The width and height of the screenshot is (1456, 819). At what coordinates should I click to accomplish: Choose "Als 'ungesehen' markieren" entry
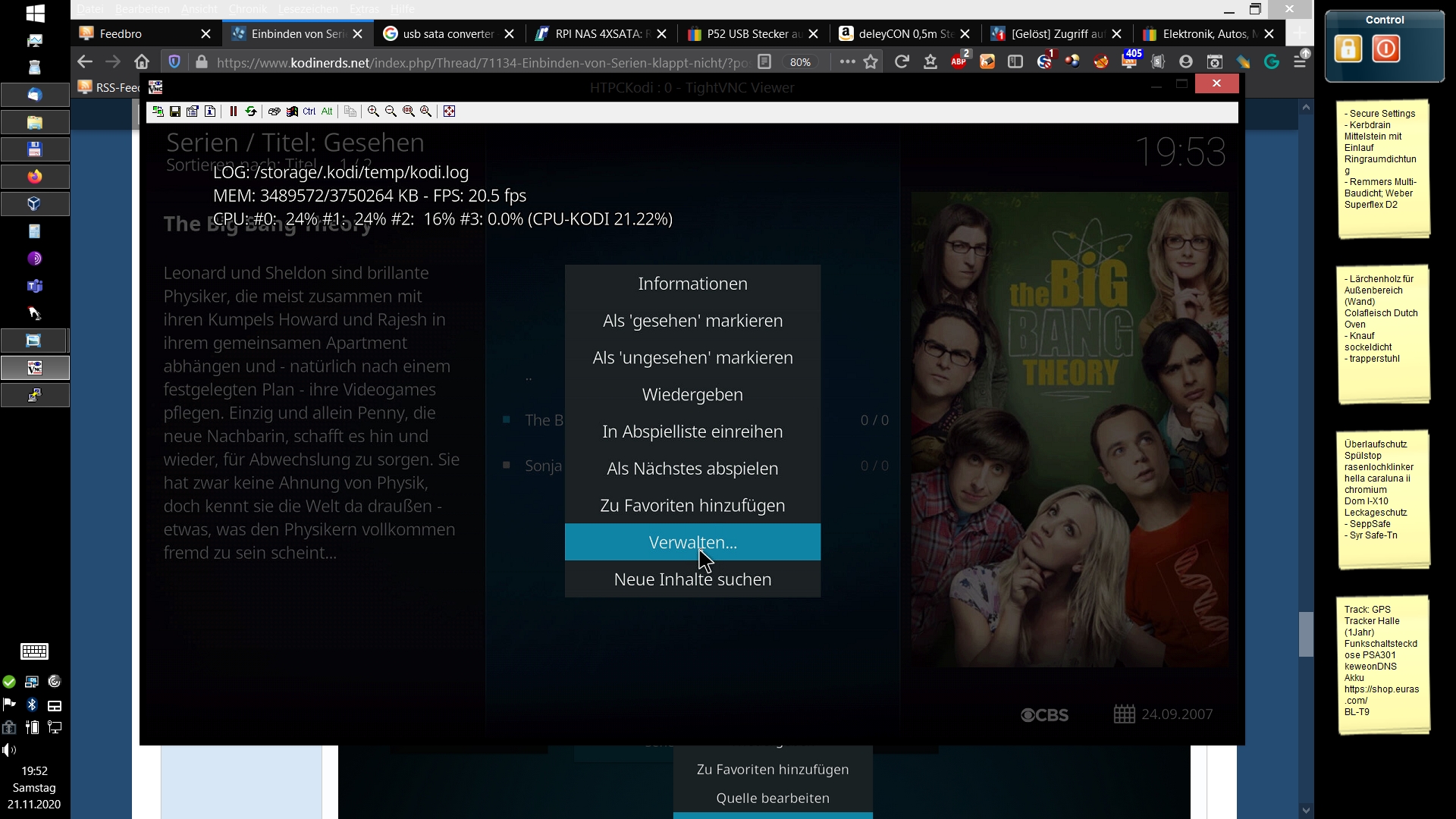pos(692,358)
